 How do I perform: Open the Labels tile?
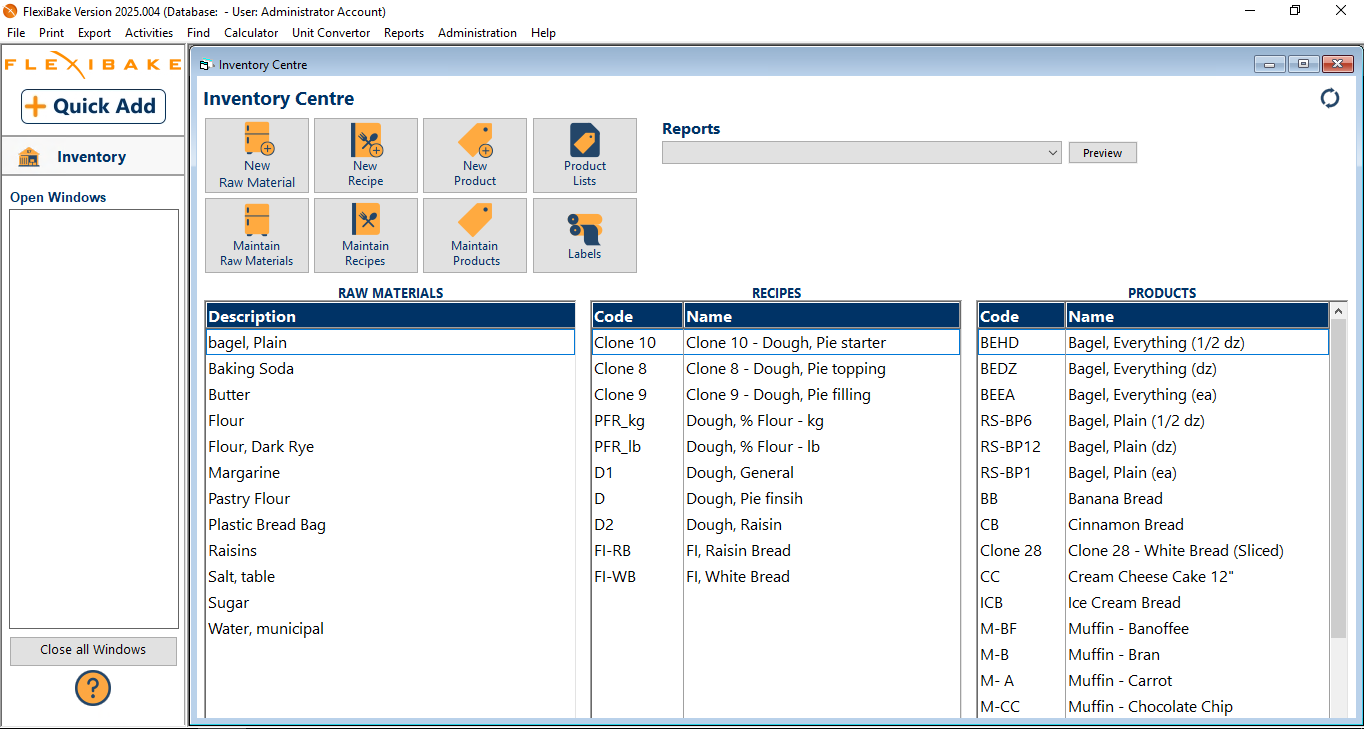tap(585, 235)
